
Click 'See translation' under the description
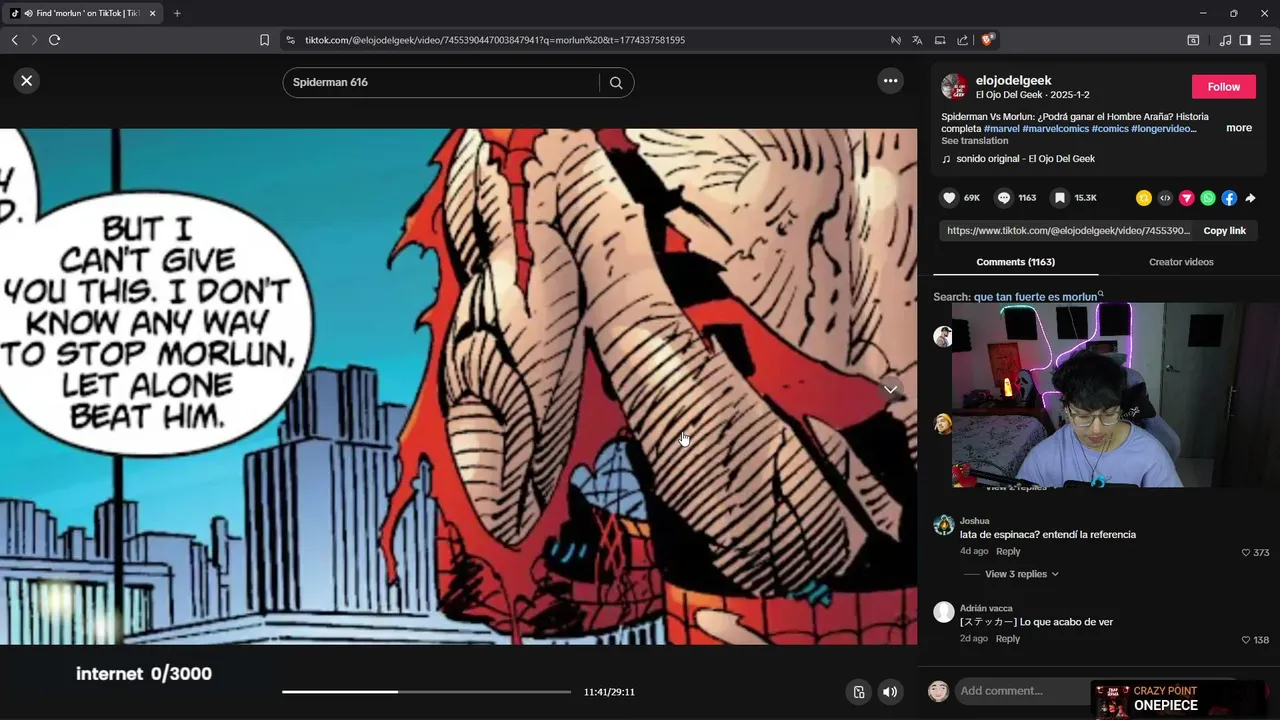(974, 141)
